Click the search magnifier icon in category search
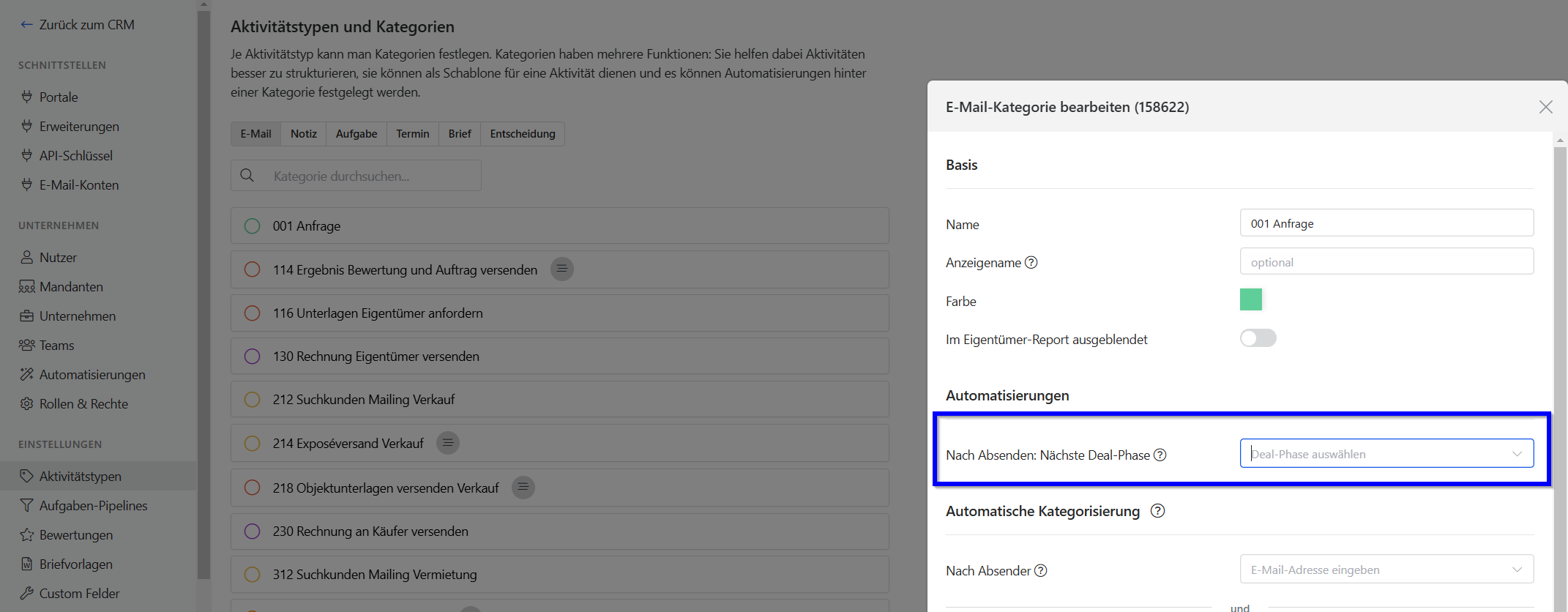The width and height of the screenshot is (1568, 612). pos(247,176)
